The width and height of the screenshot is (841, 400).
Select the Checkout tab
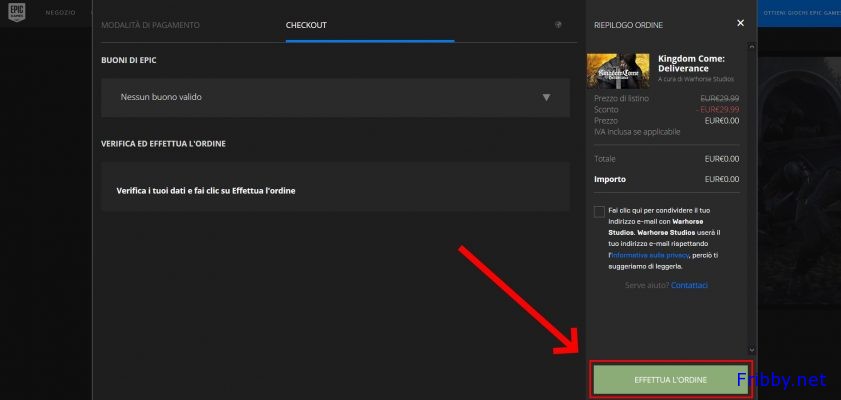[x=306, y=24]
